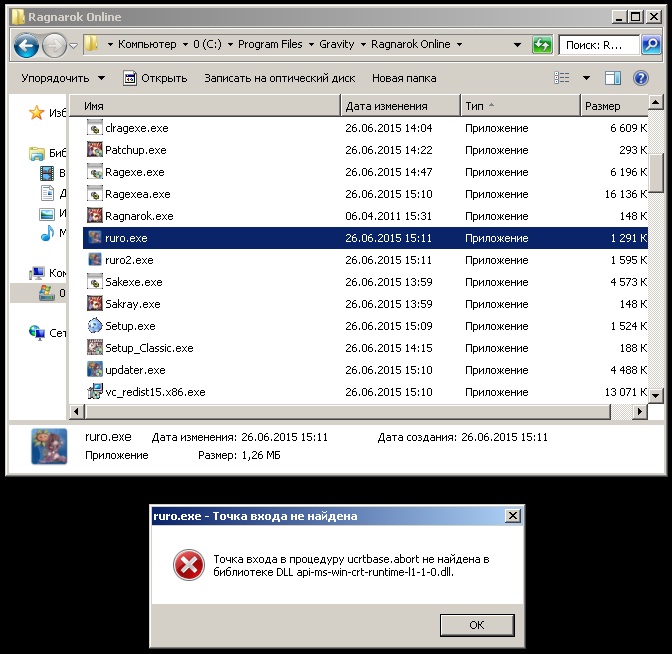Click the Patchup.exe file icon
672x654 pixels.
pyautogui.click(x=95, y=150)
